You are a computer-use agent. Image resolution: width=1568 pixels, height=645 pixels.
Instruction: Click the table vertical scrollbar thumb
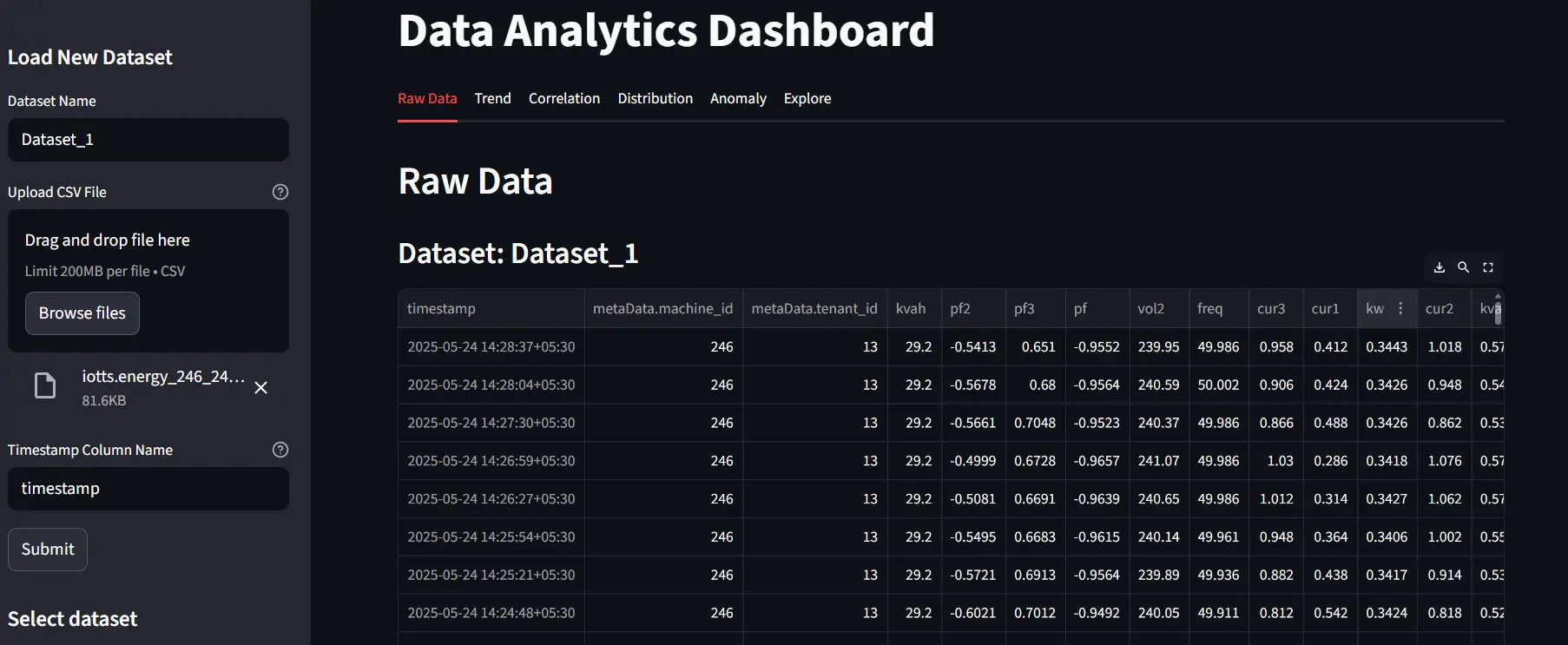[1498, 312]
